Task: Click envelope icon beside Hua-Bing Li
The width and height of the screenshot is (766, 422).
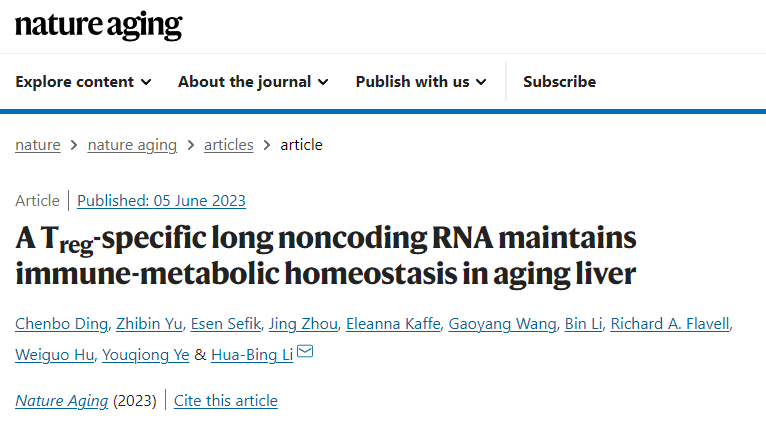Action: [305, 351]
